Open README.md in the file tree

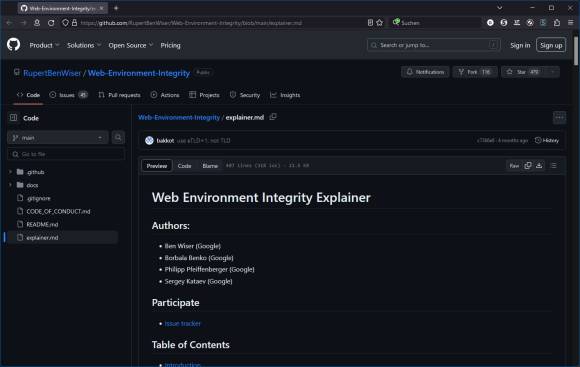[x=42, y=225]
